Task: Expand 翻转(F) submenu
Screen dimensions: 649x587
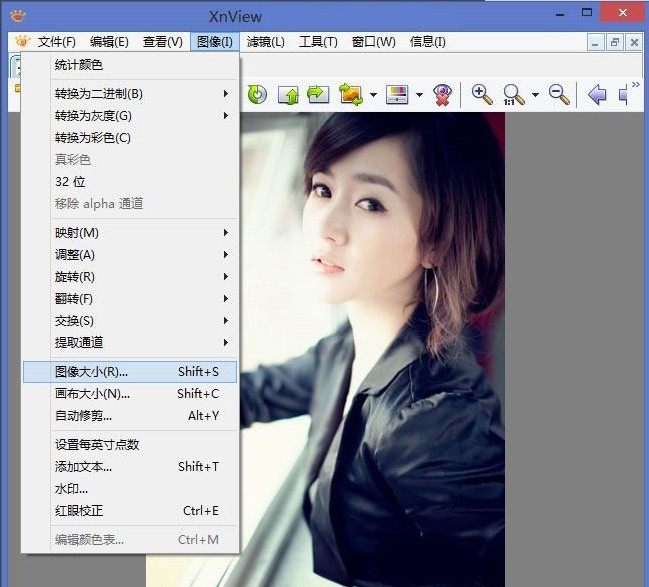Action: click(x=130, y=299)
